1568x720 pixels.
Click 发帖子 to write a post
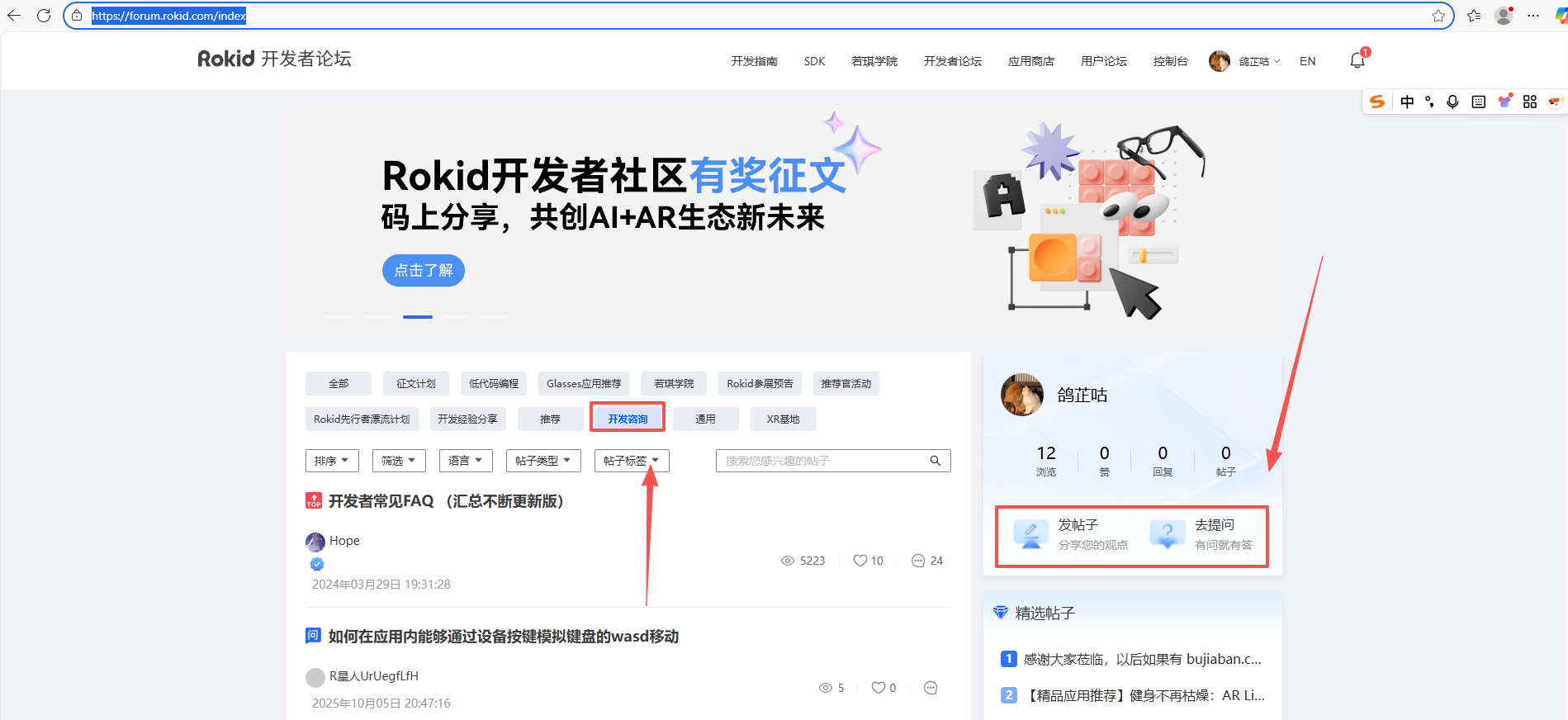point(1070,534)
